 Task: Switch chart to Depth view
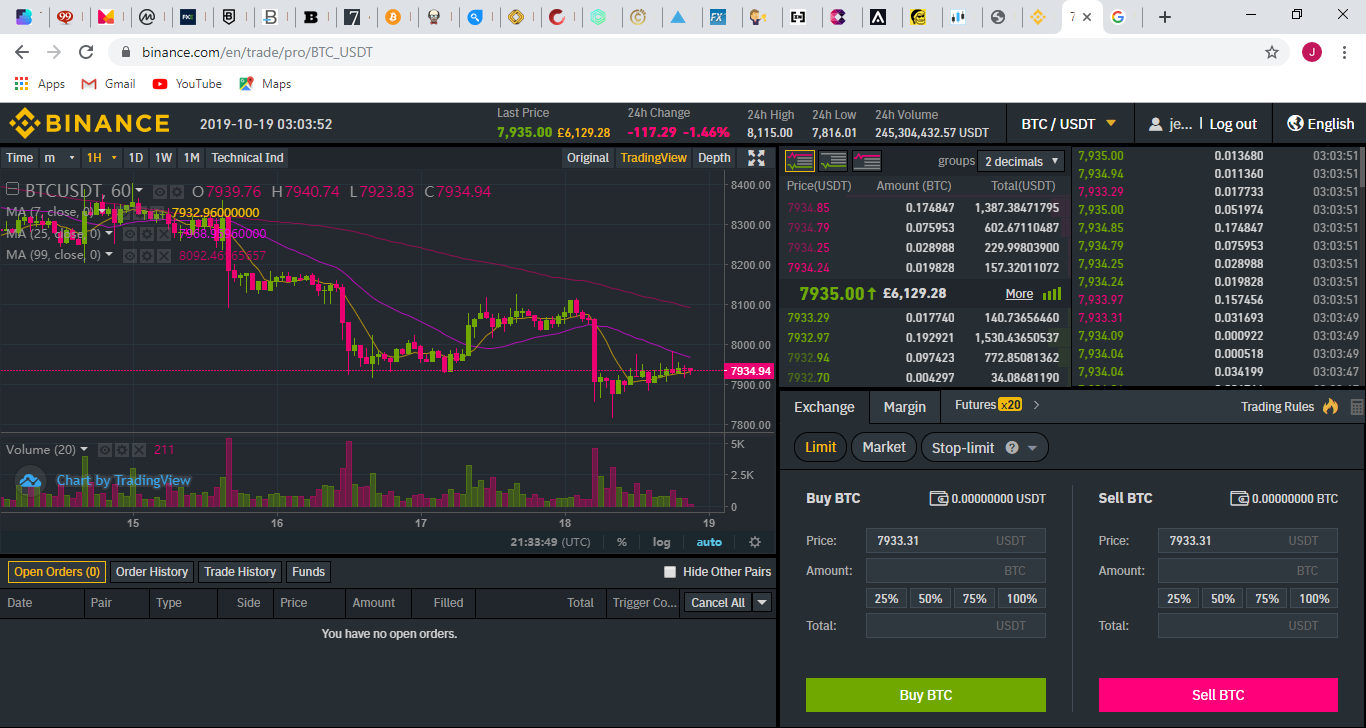(x=714, y=158)
